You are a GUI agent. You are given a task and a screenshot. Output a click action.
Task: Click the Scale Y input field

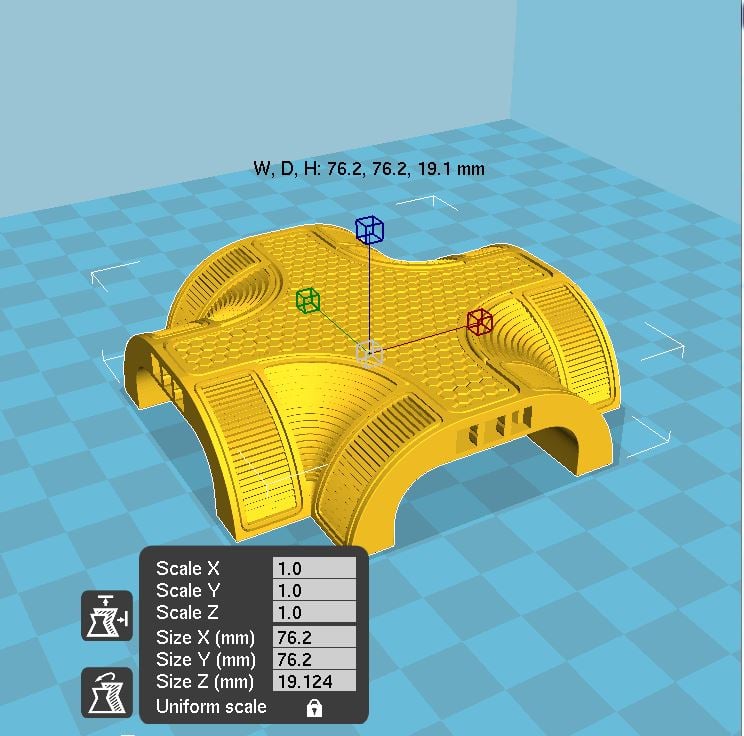tap(314, 590)
